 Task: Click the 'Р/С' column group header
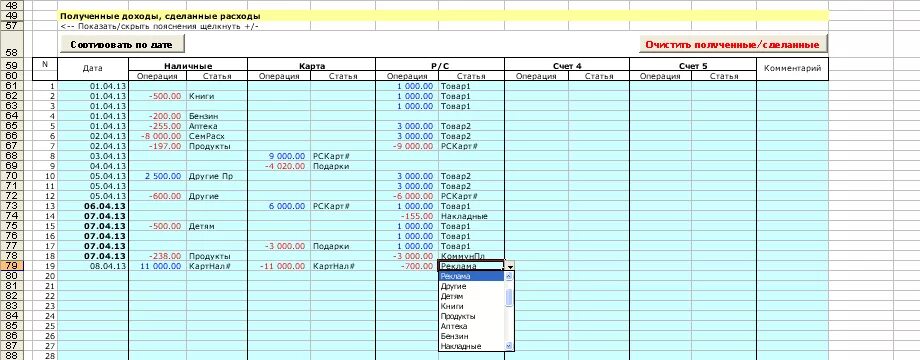(x=439, y=66)
